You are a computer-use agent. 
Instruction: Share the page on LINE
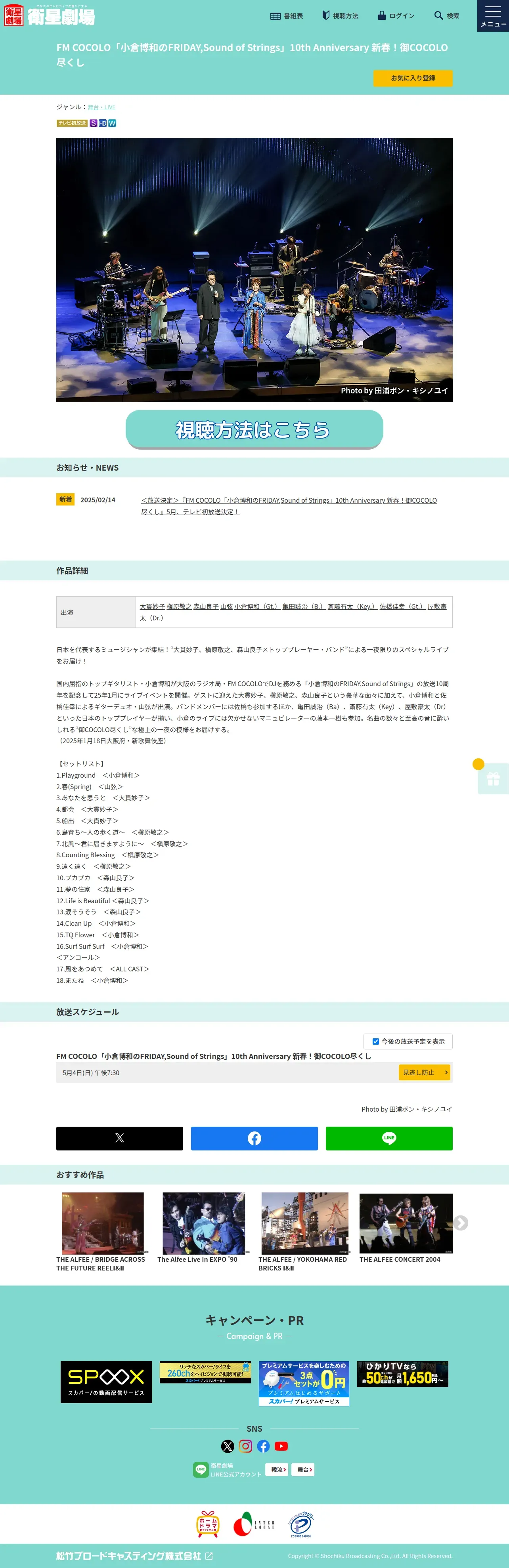(389, 1138)
